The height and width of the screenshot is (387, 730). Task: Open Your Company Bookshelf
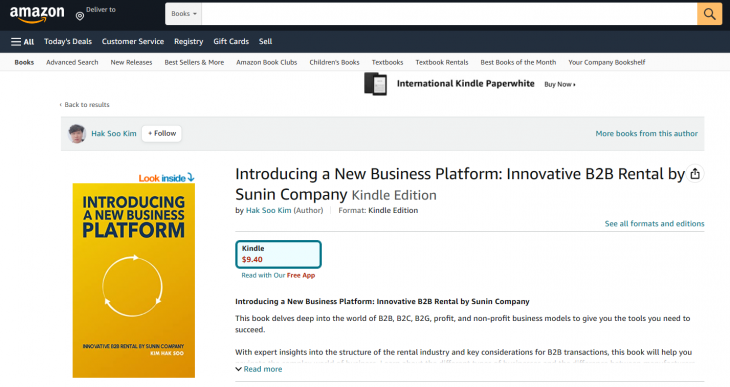coord(607,62)
